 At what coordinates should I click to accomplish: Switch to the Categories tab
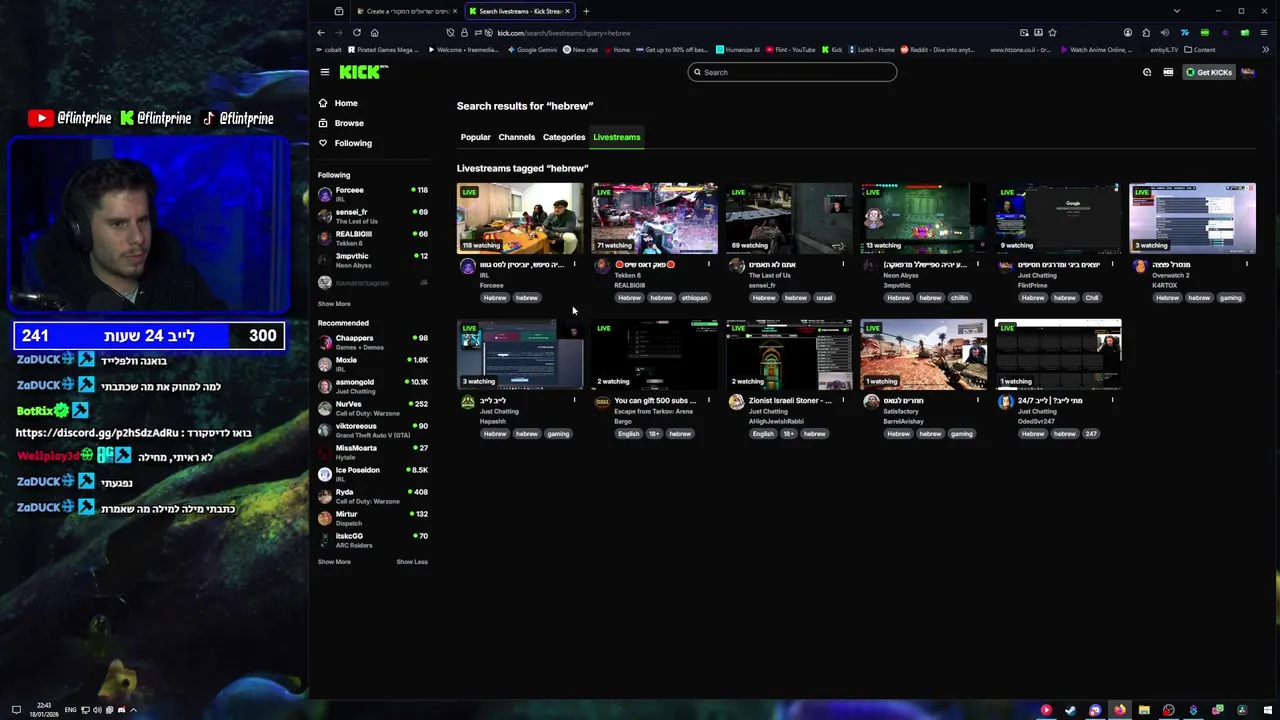point(564,137)
